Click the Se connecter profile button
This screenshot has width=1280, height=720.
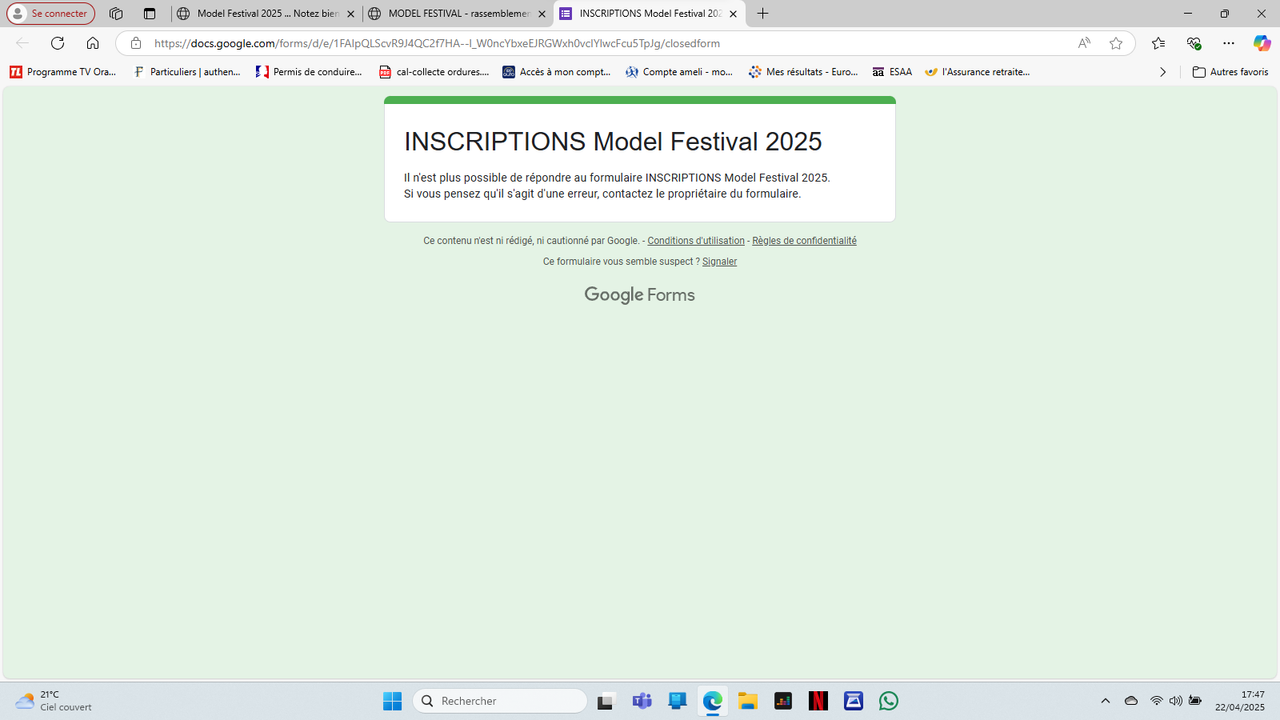pos(51,14)
